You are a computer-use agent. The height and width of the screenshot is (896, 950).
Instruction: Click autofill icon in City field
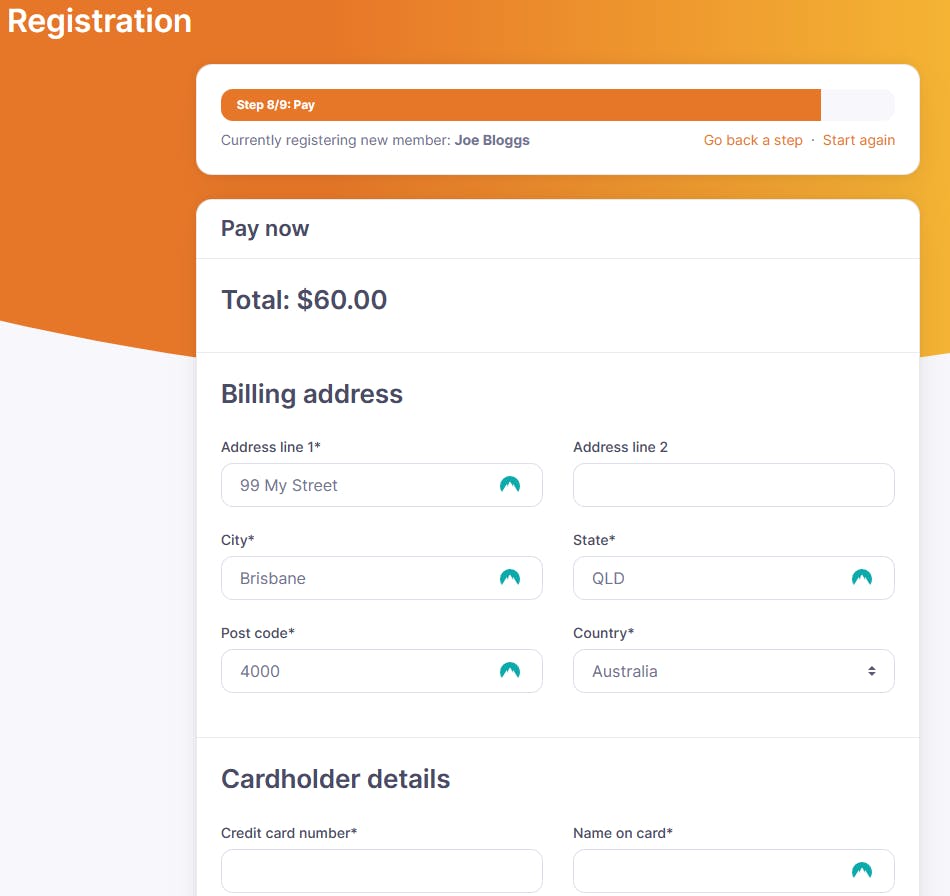[x=510, y=578]
